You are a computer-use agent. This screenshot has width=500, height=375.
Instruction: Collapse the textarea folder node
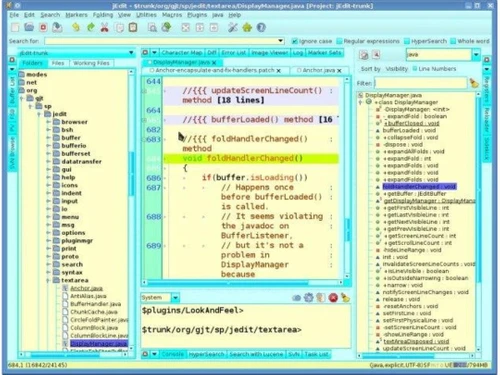tap(48, 280)
